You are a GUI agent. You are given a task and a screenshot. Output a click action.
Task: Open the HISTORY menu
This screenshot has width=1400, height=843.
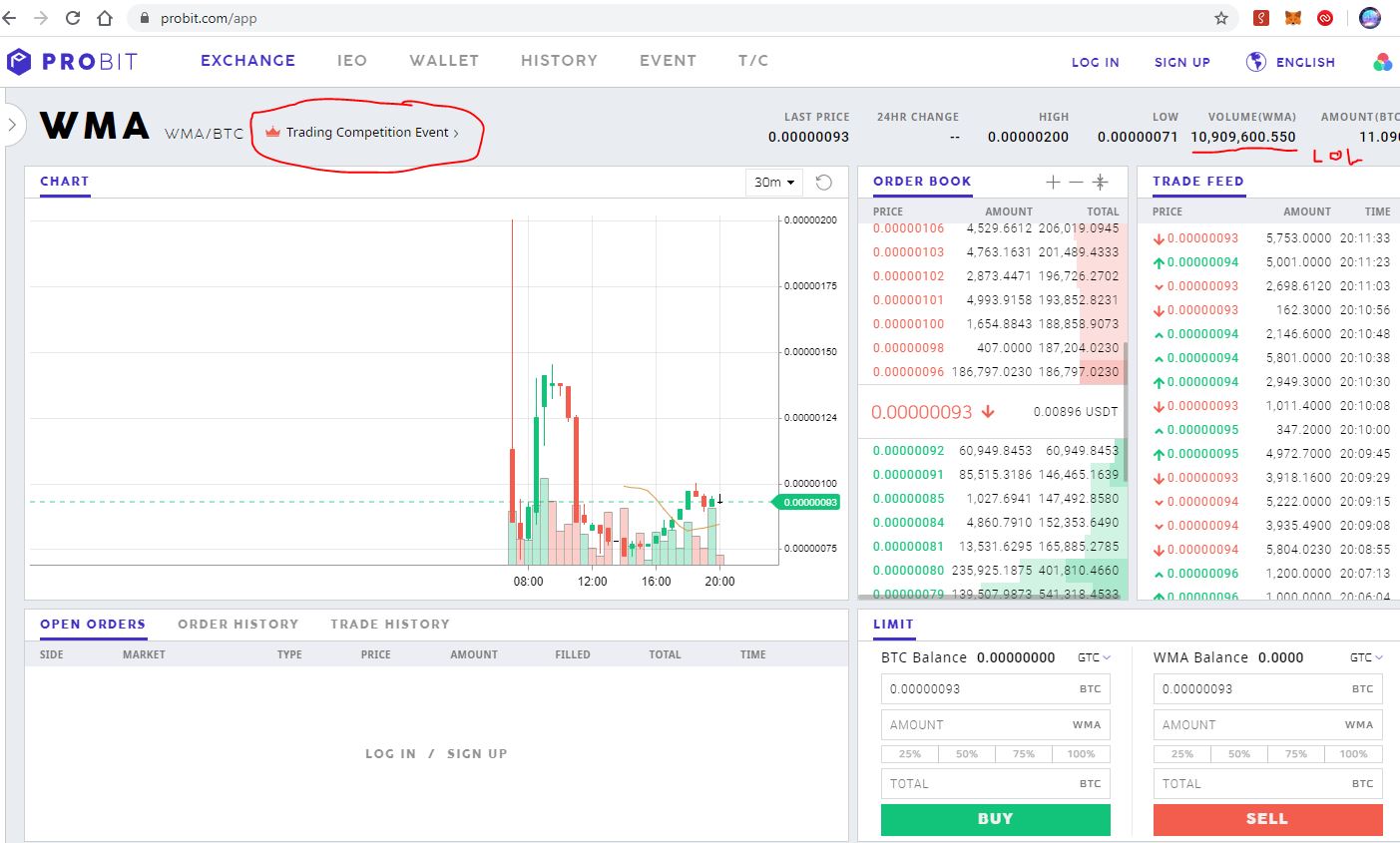click(559, 60)
